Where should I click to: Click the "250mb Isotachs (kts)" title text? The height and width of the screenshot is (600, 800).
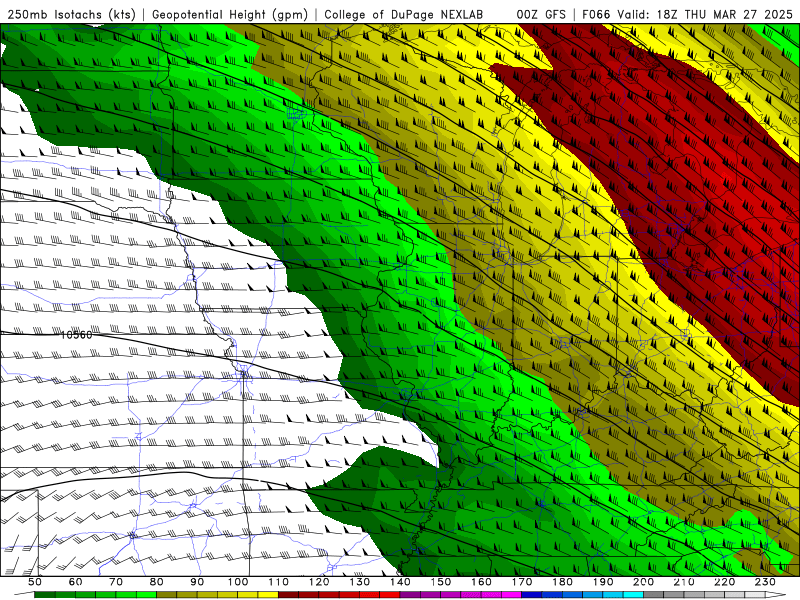[x=71, y=14]
